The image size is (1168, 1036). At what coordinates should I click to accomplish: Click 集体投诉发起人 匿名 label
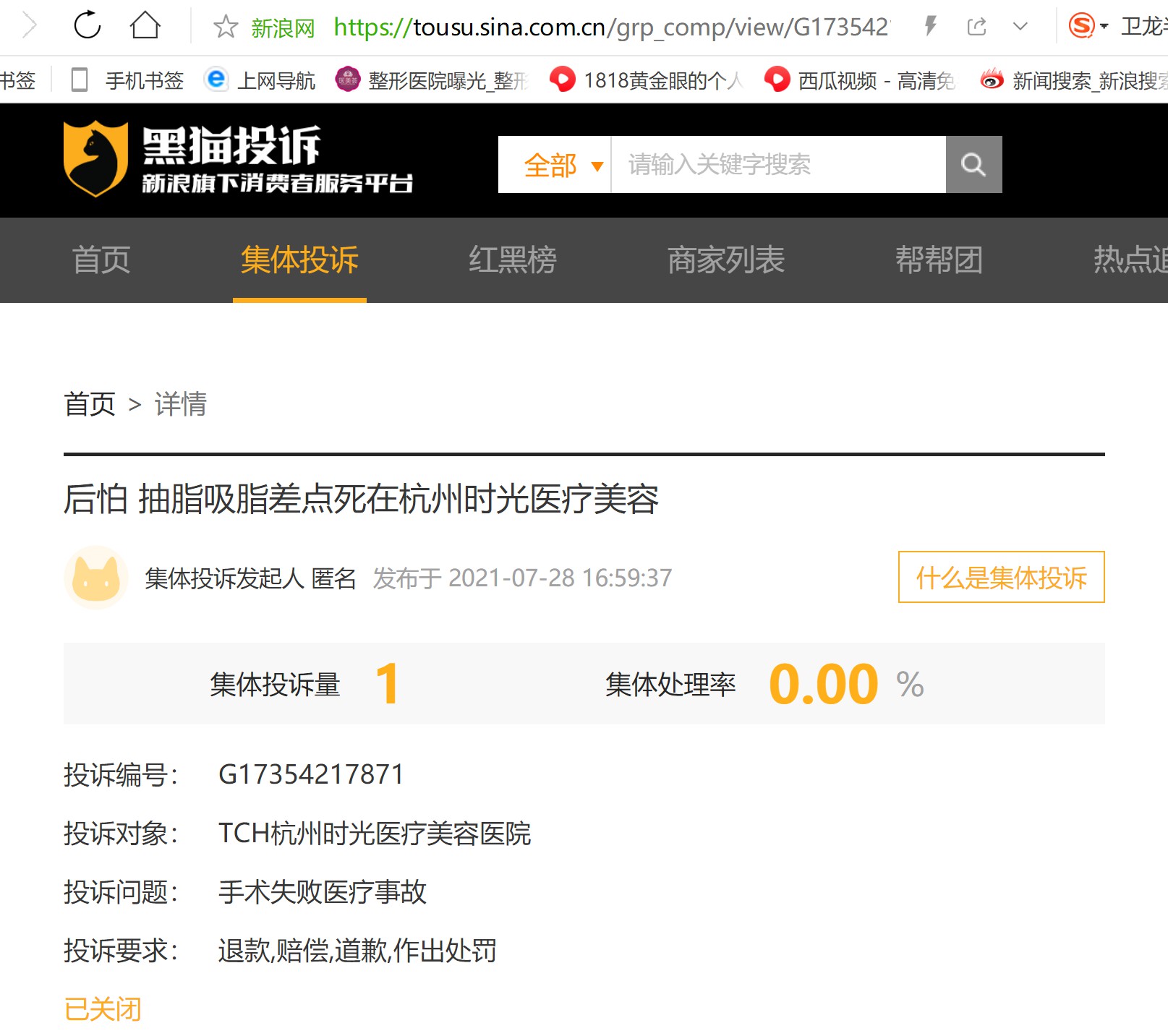(250, 578)
